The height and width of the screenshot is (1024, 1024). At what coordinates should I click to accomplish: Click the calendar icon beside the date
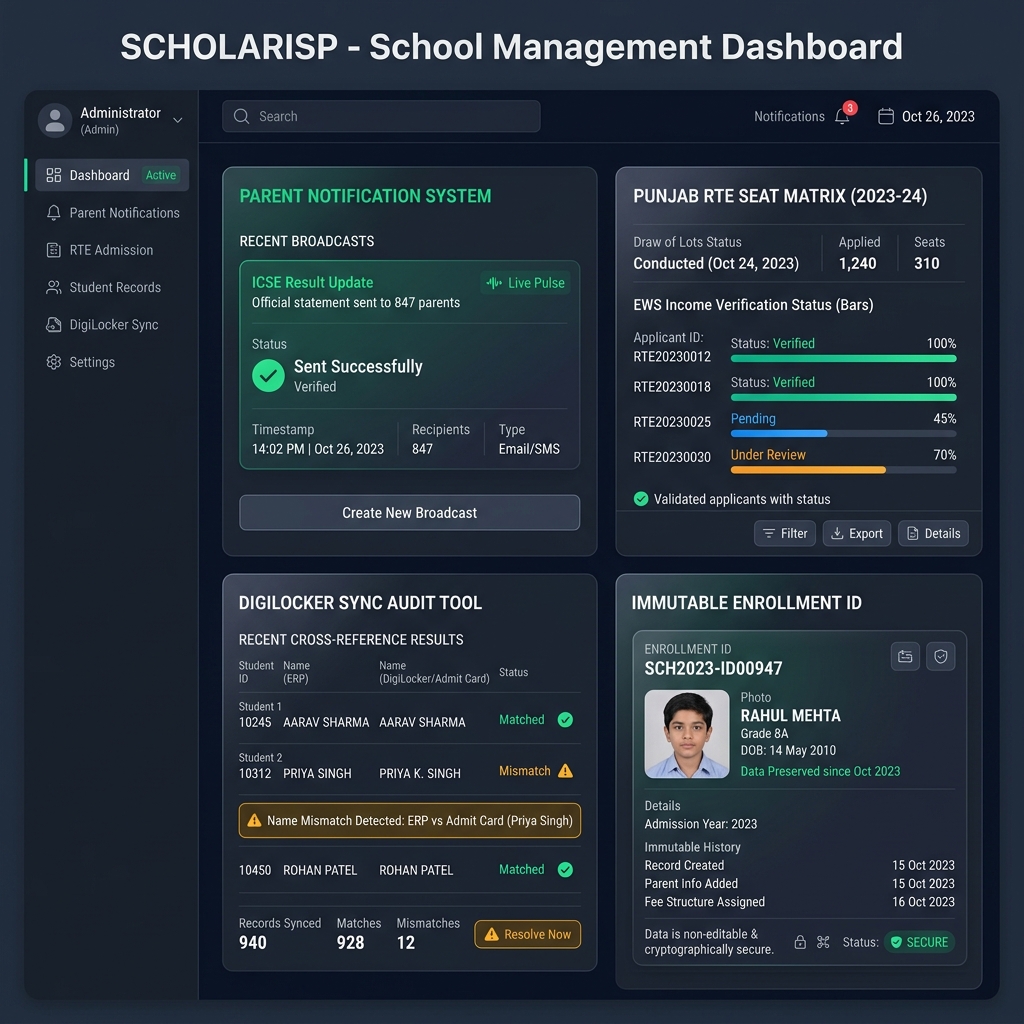point(885,116)
